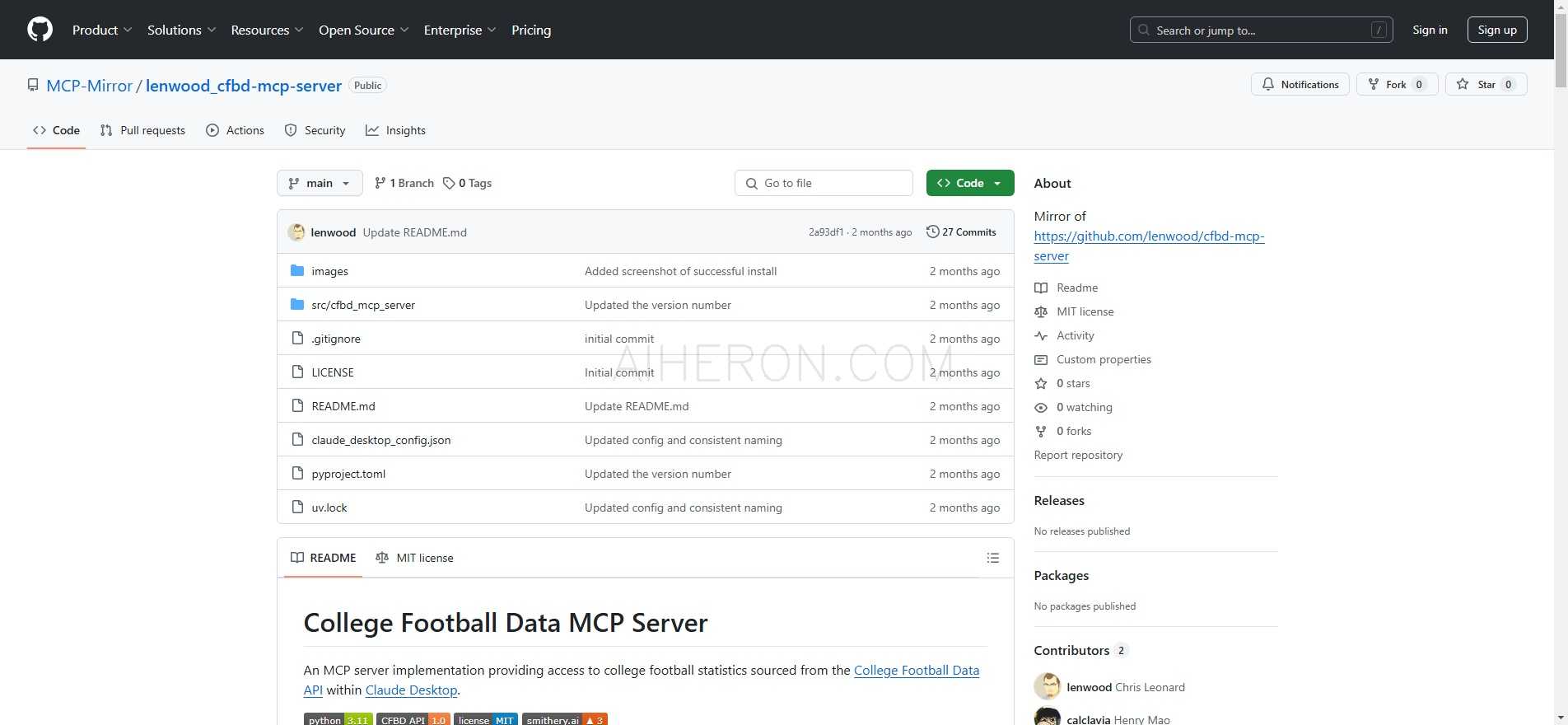Click the magnifier icon in the search box

tap(1144, 30)
